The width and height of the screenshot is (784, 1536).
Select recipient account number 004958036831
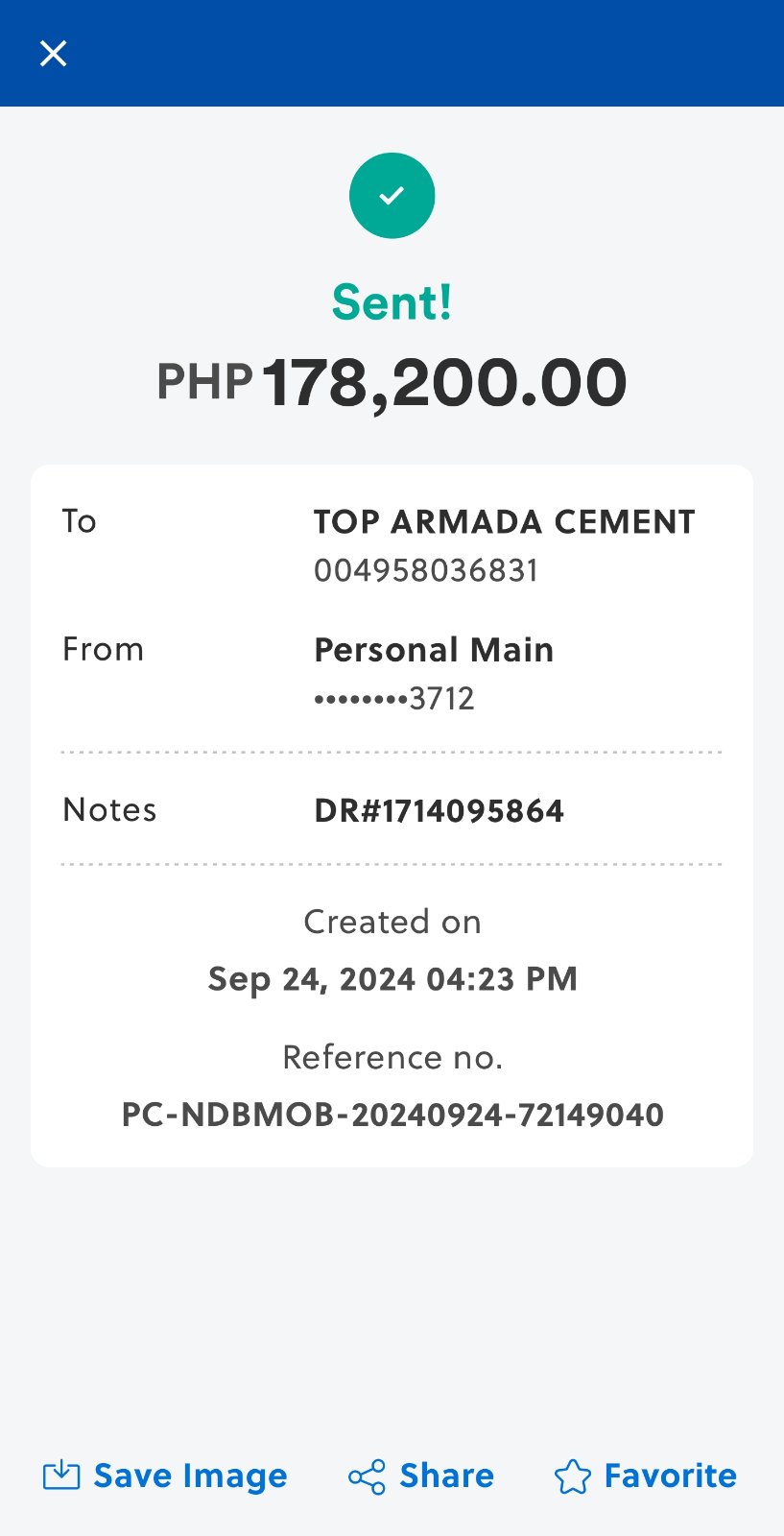[x=426, y=571]
